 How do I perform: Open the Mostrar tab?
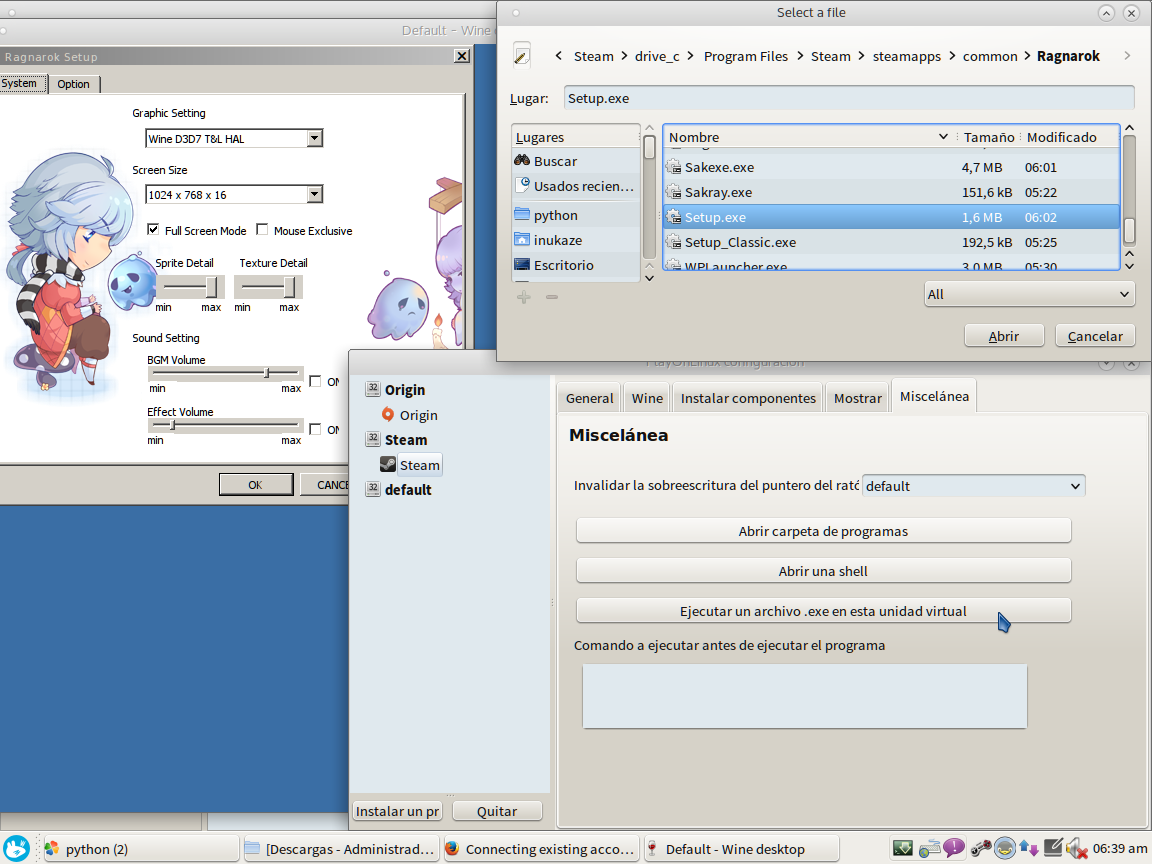click(x=857, y=398)
